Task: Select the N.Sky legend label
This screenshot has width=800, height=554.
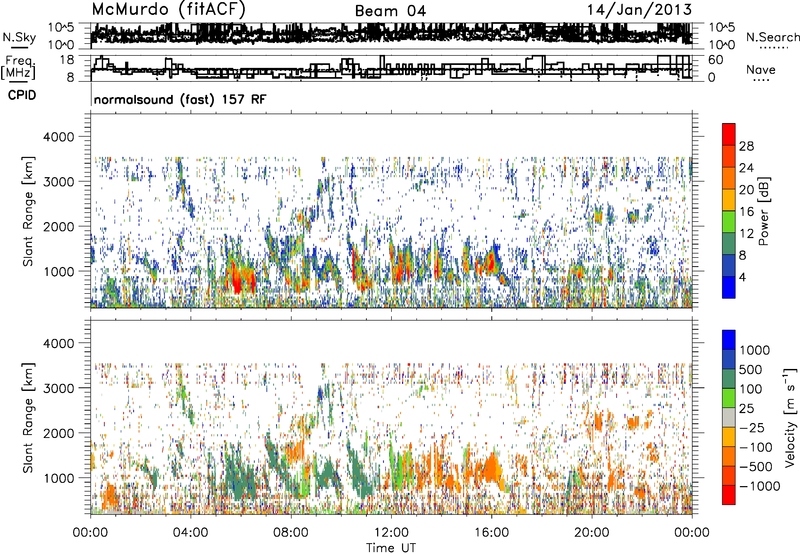Action: point(19,37)
